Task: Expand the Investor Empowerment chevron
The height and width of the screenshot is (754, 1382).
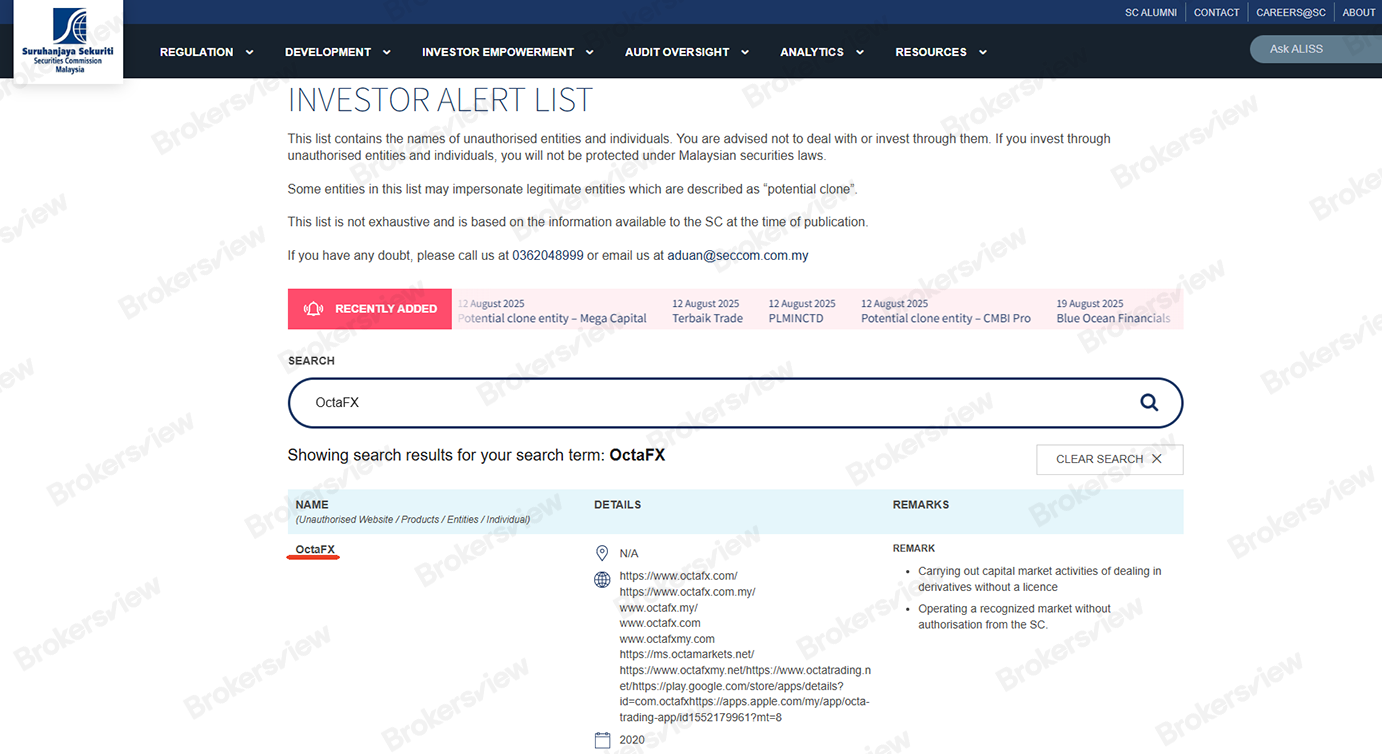Action: click(x=589, y=52)
